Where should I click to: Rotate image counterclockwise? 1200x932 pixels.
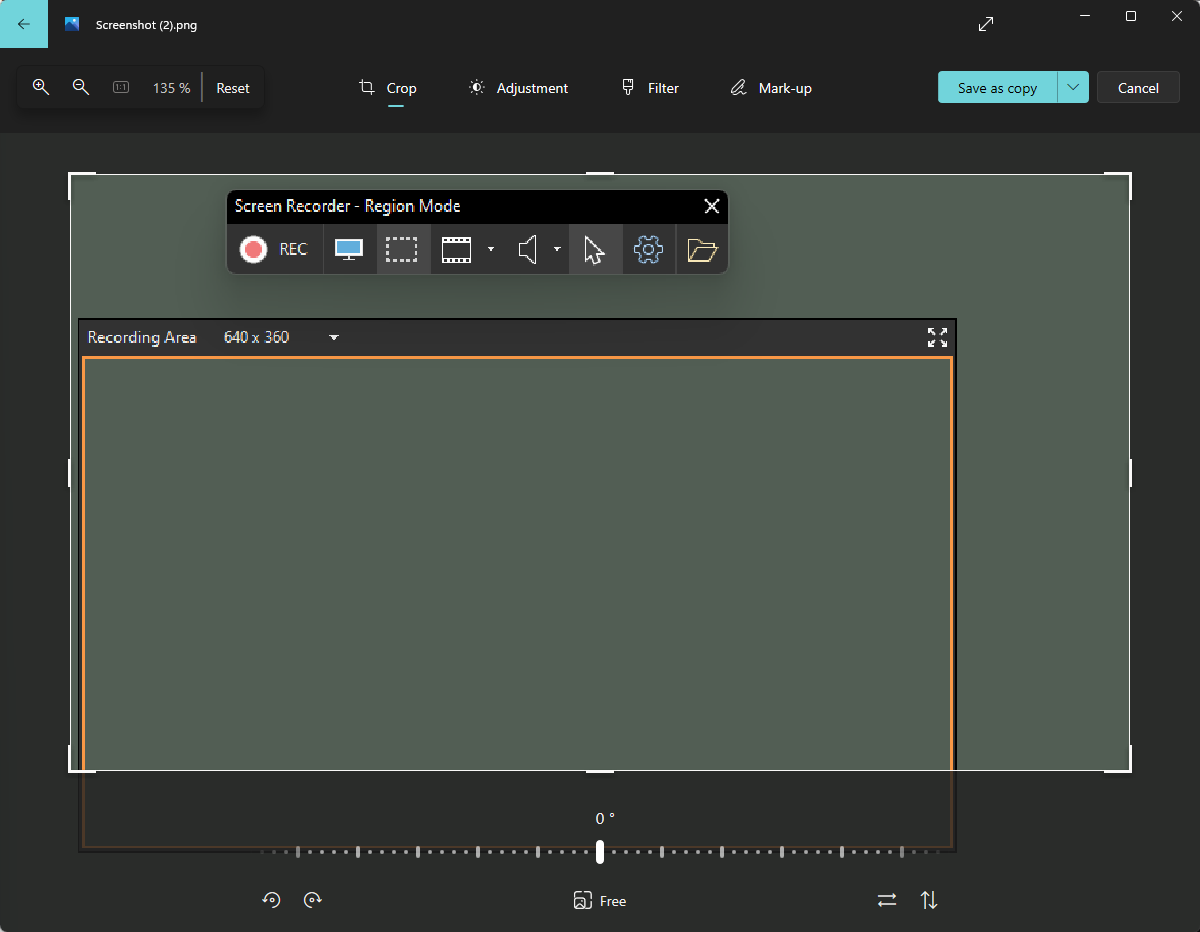click(271, 900)
